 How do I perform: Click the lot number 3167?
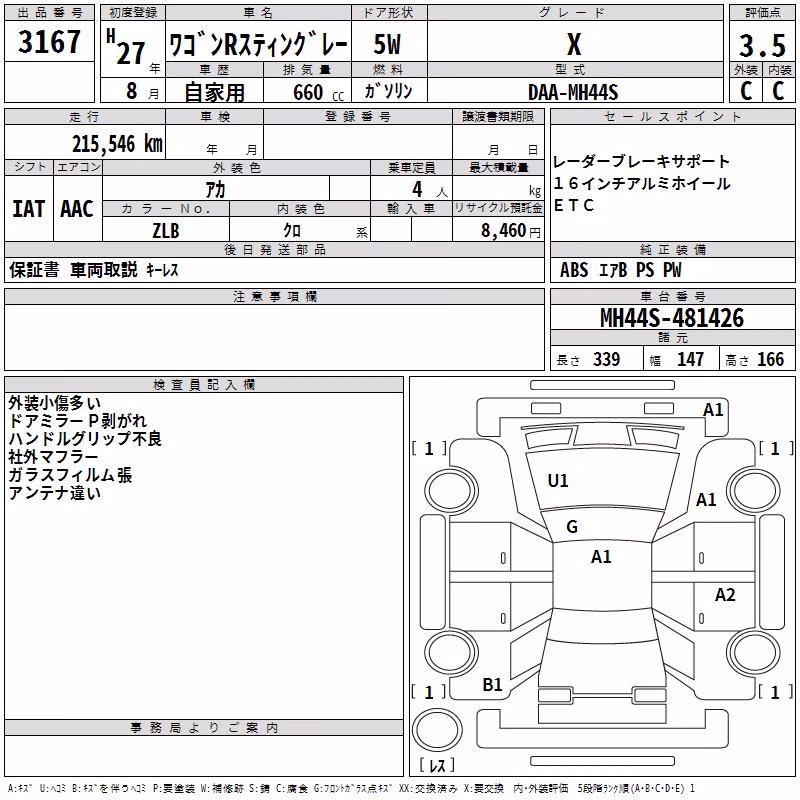(49, 42)
